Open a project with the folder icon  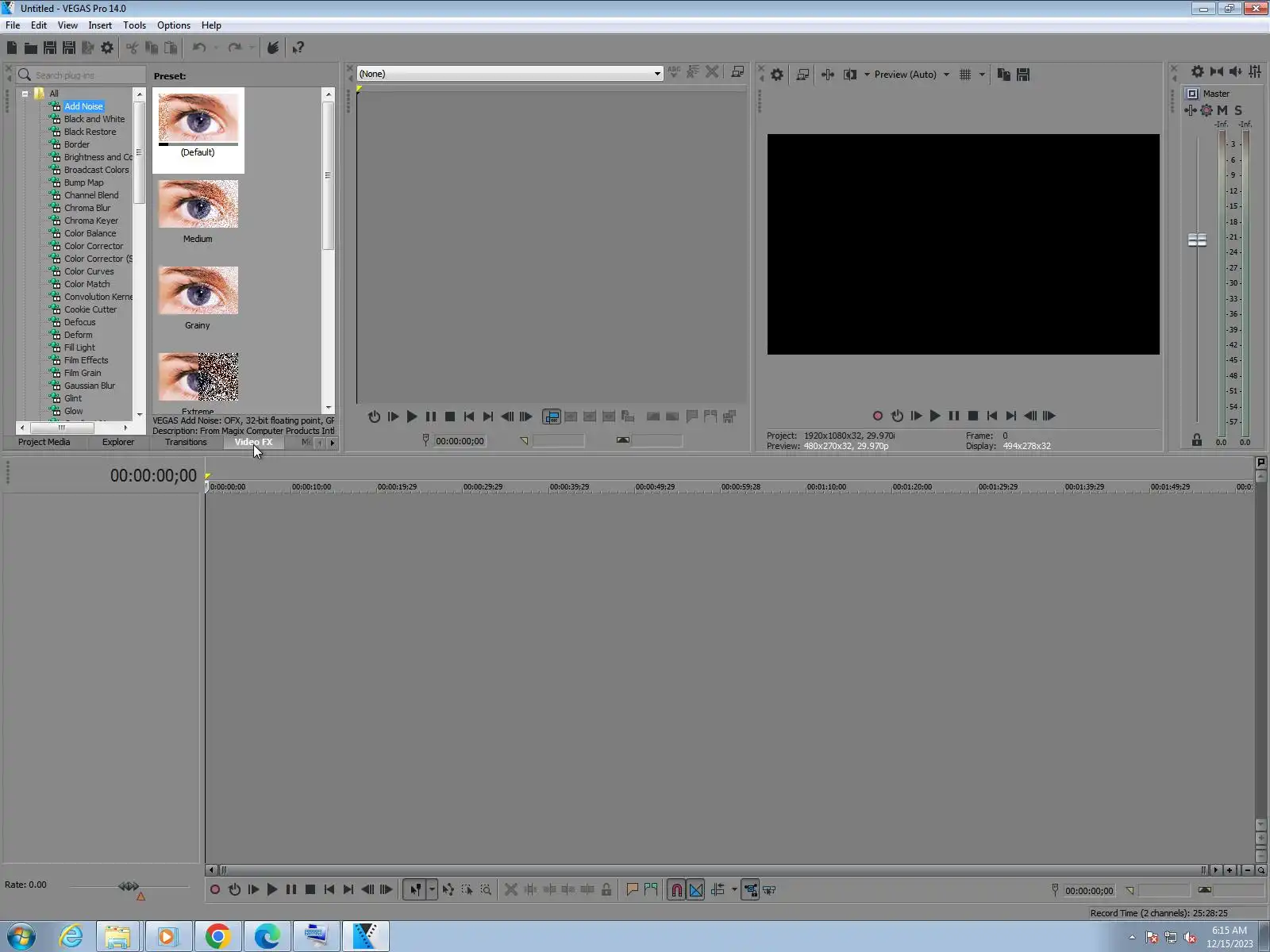click(31, 48)
